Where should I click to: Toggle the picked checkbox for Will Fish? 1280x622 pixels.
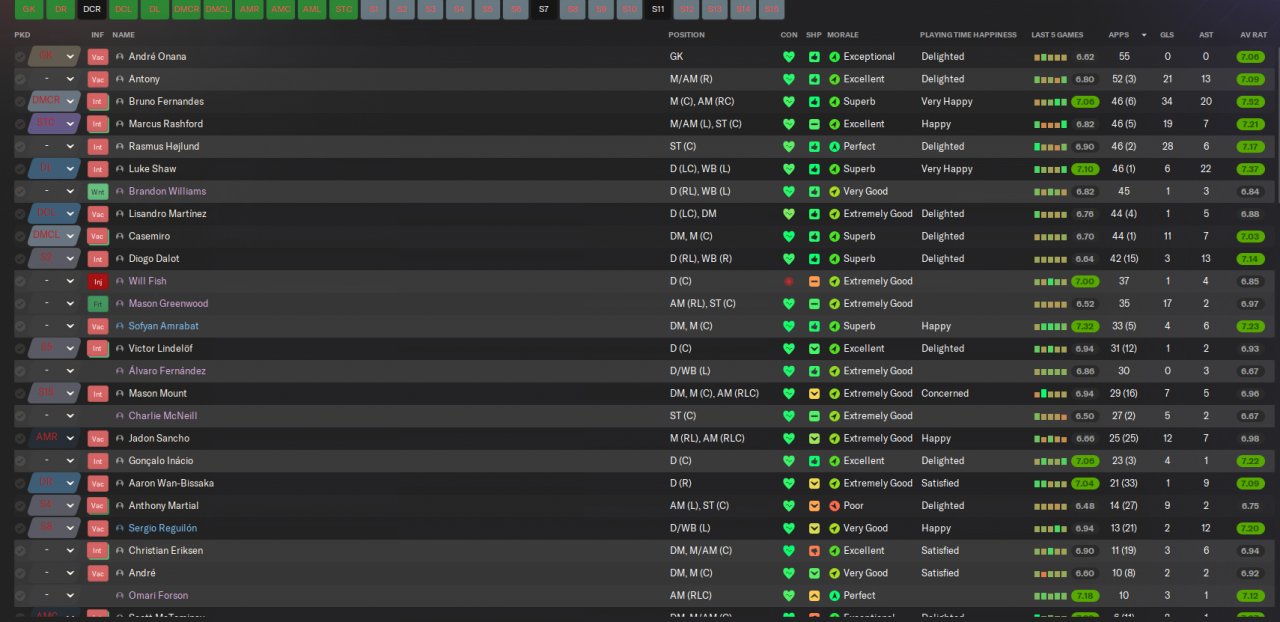pyautogui.click(x=20, y=282)
